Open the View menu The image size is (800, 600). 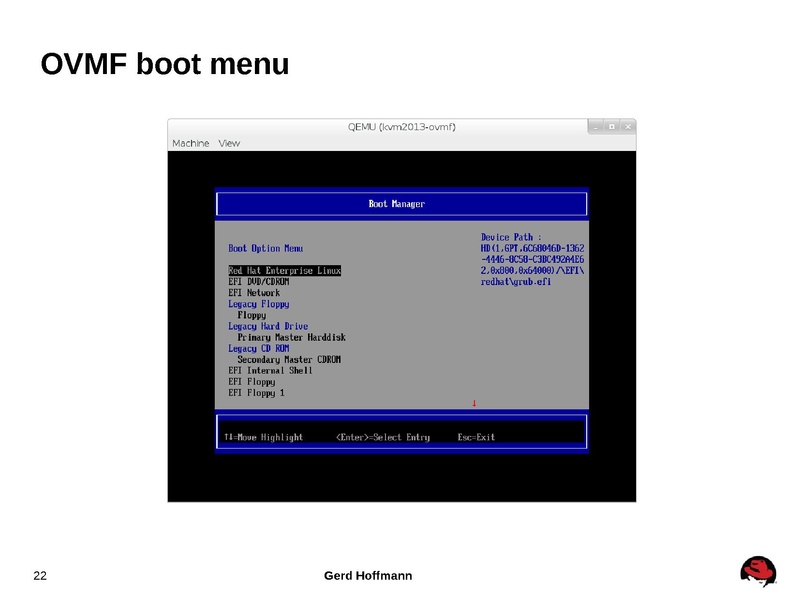(228, 143)
